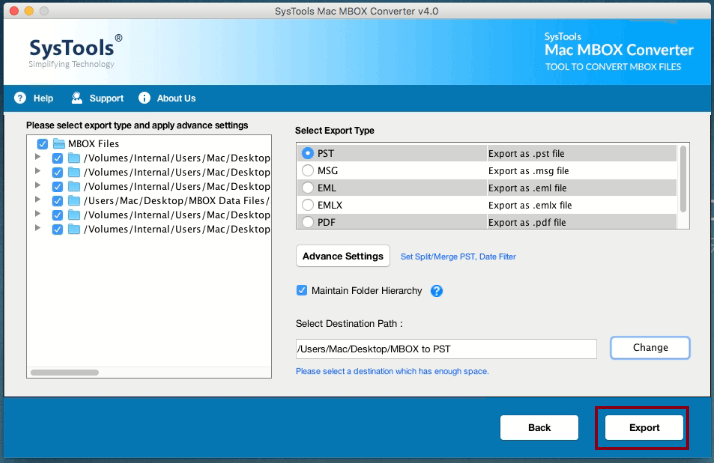This screenshot has height=463, width=714.
Task: Select EML as the export type
Action: tap(308, 188)
